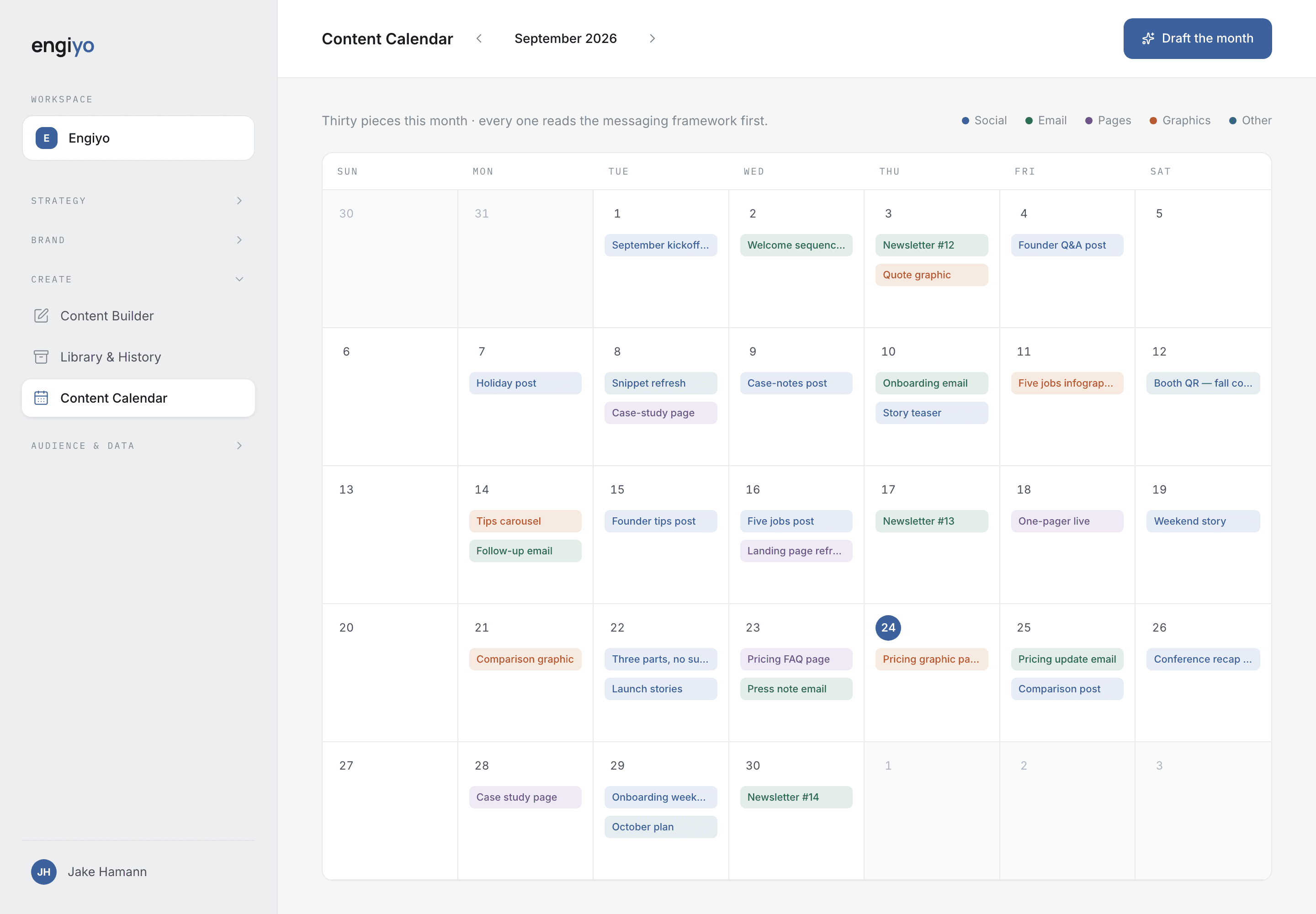Viewport: 1316px width, 914px height.
Task: Open the Quote graphic item
Action: (x=932, y=275)
